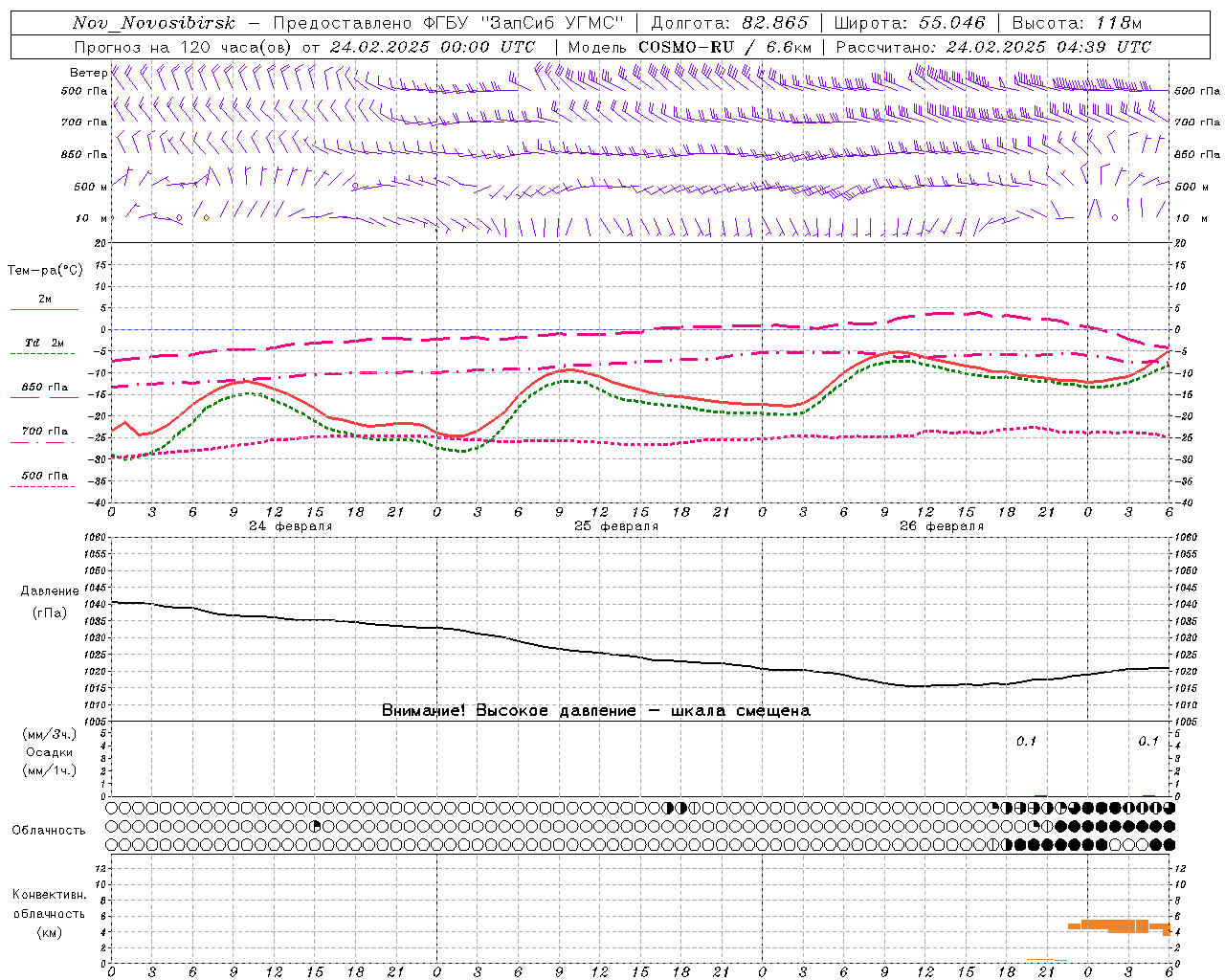Click the "Конвективн." convective cloud label
The width and height of the screenshot is (1225, 980).
[50, 895]
